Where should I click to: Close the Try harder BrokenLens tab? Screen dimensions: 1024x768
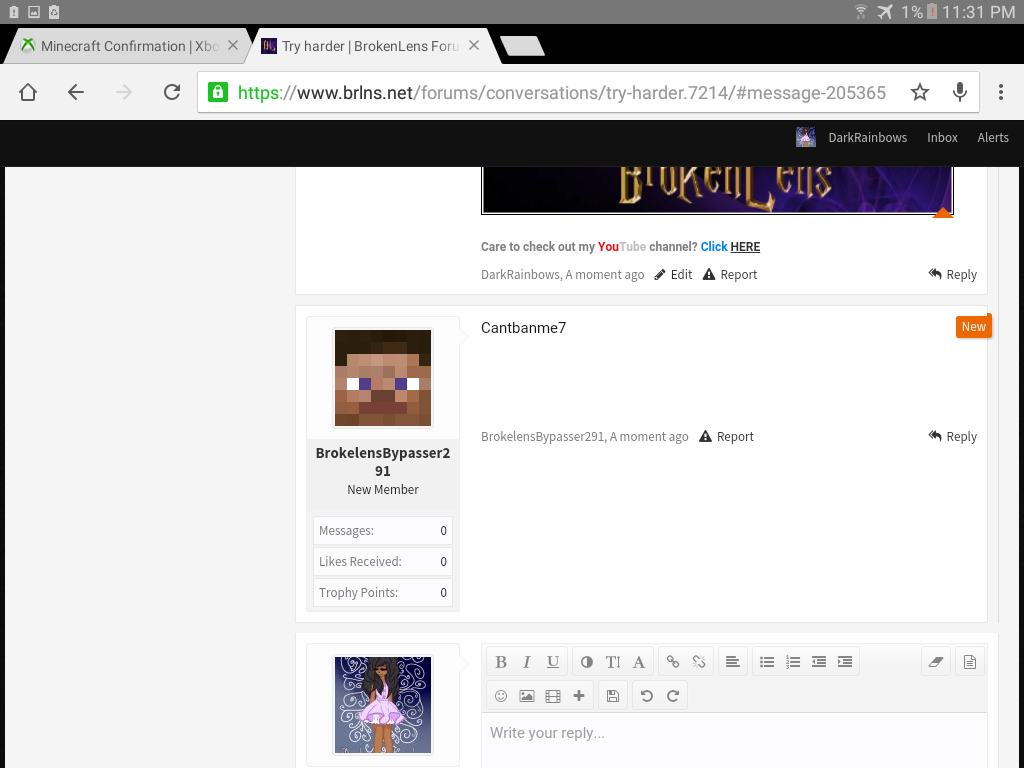pyautogui.click(x=474, y=45)
